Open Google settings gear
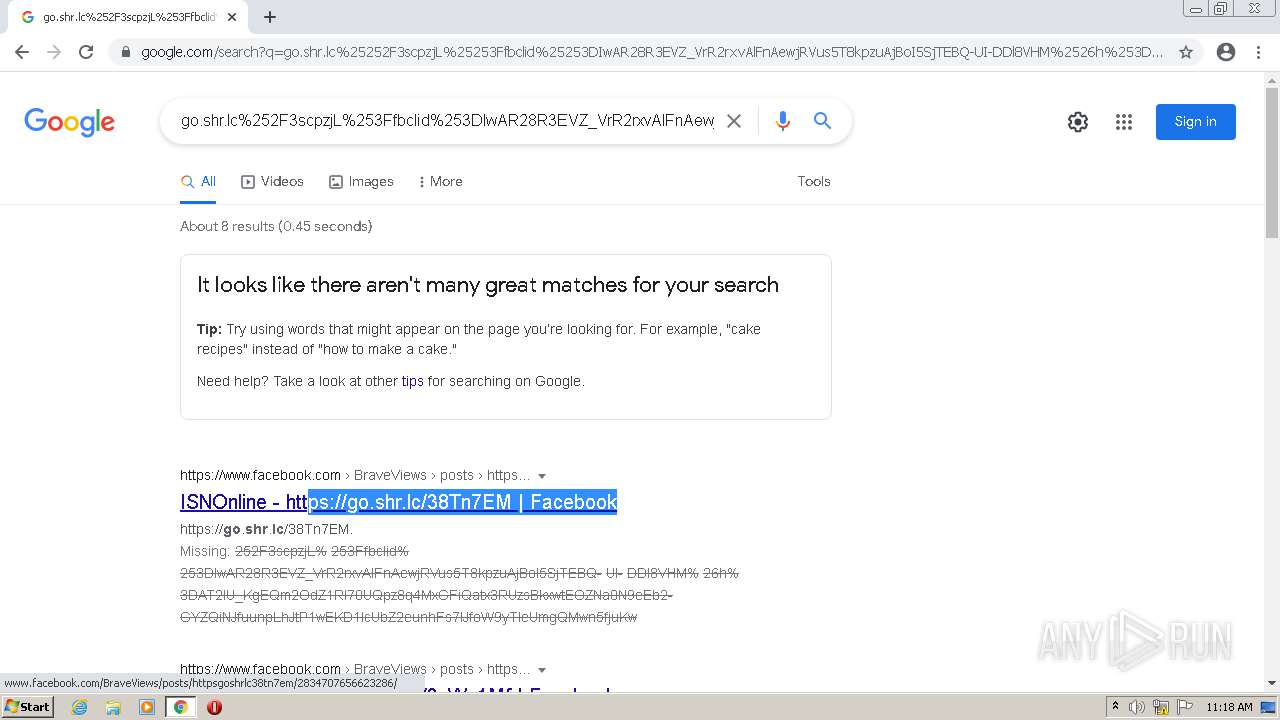Image resolution: width=1280 pixels, height=720 pixels. [x=1078, y=122]
